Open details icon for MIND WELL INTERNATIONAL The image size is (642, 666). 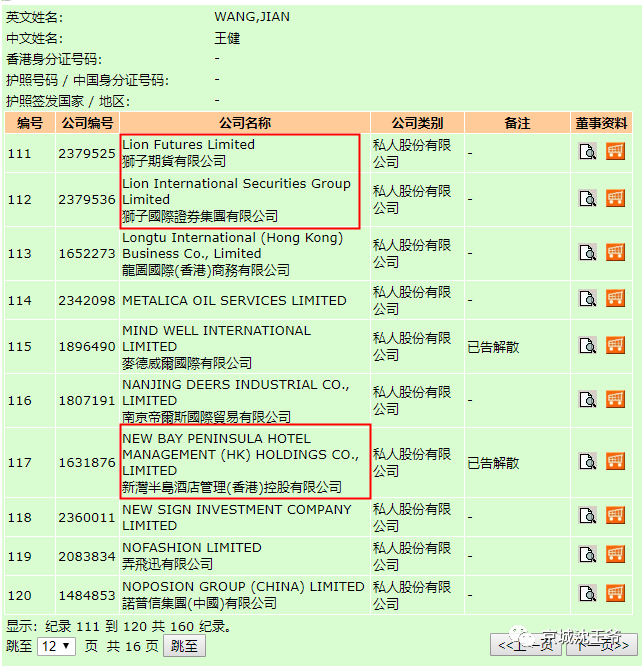click(x=588, y=346)
